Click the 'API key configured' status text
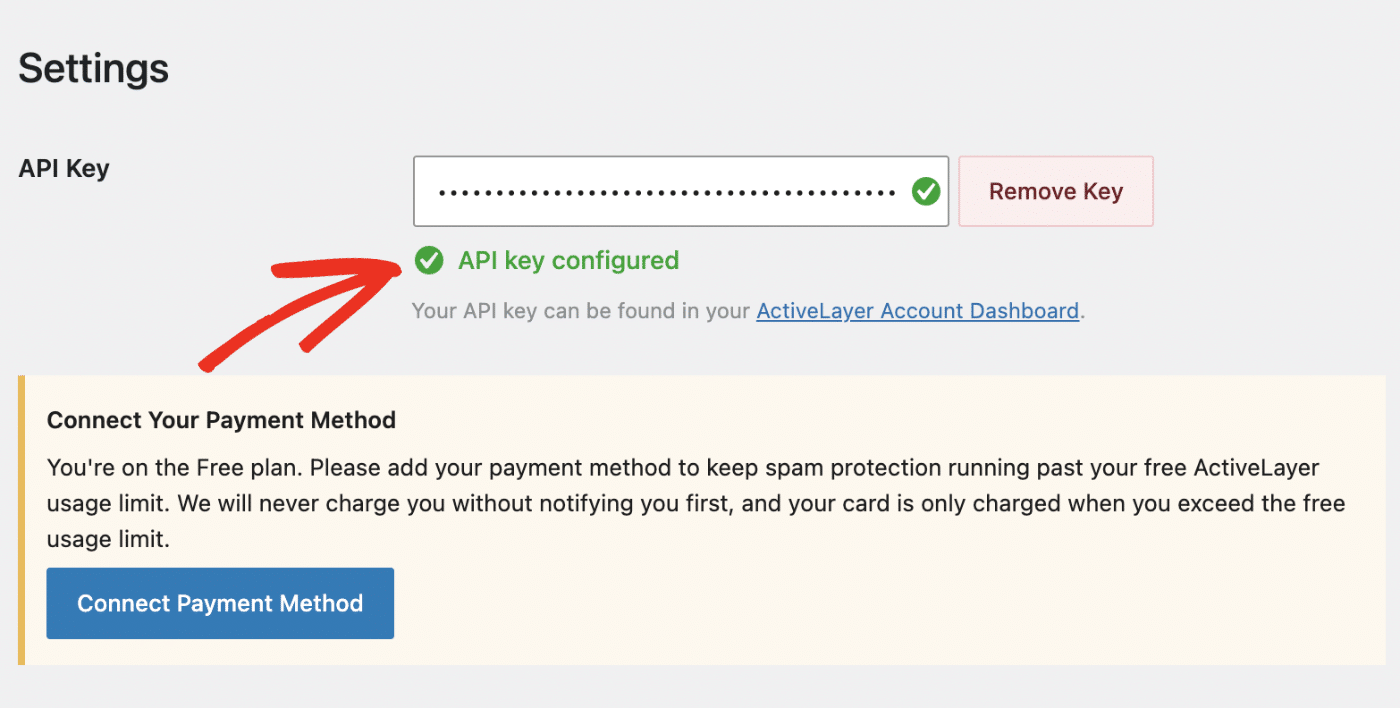 click(x=568, y=261)
